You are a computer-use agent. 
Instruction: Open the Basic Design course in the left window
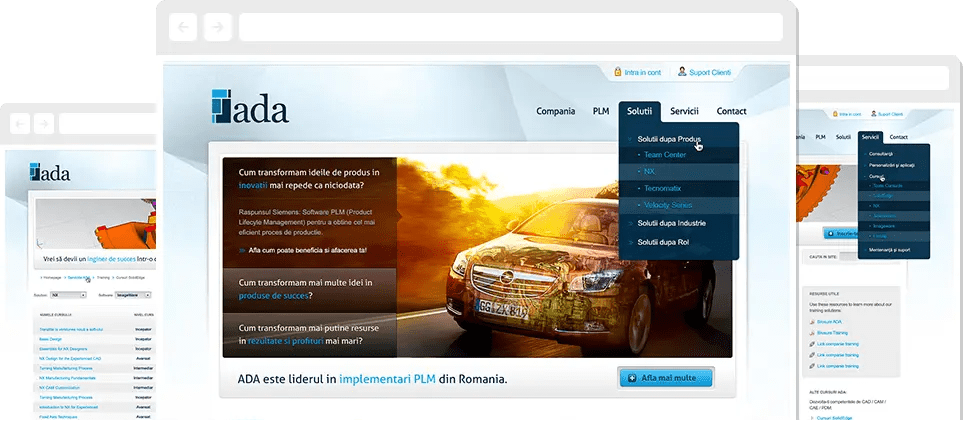pyautogui.click(x=50, y=339)
